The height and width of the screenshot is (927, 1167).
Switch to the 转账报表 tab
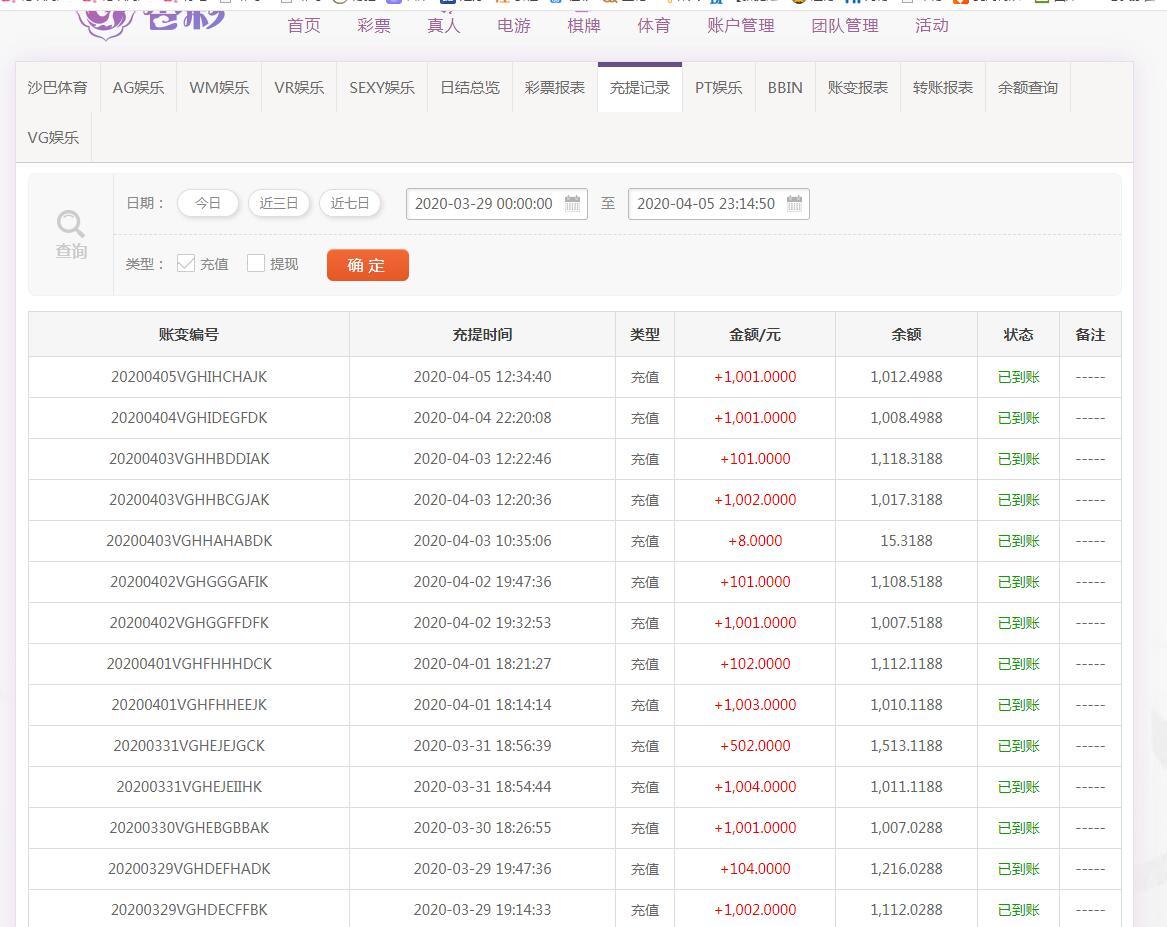[x=942, y=88]
